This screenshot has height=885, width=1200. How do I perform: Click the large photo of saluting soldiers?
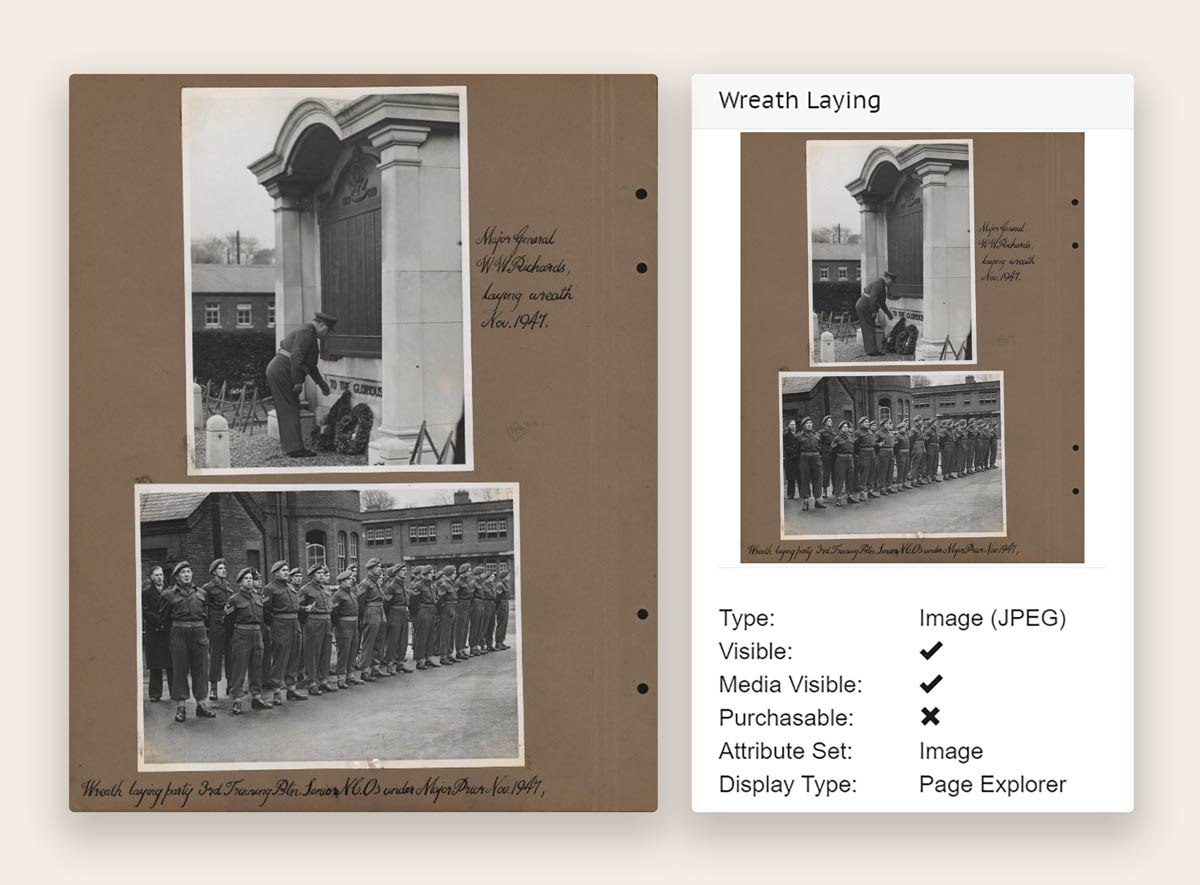329,625
